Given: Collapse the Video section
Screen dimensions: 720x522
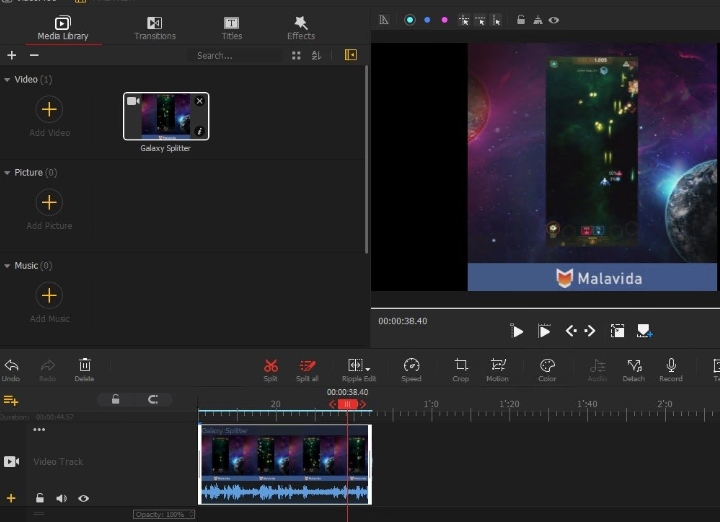Looking at the screenshot, I should click(x=7, y=79).
